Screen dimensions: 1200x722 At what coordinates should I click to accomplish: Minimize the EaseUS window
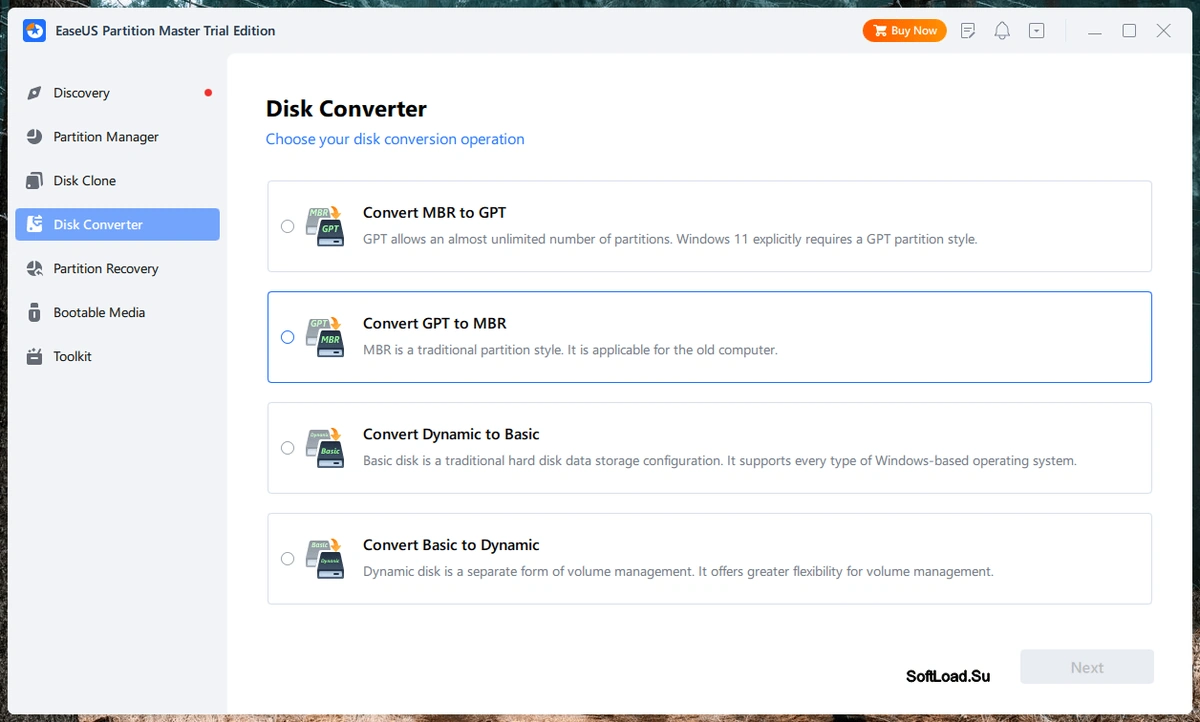coord(1095,31)
